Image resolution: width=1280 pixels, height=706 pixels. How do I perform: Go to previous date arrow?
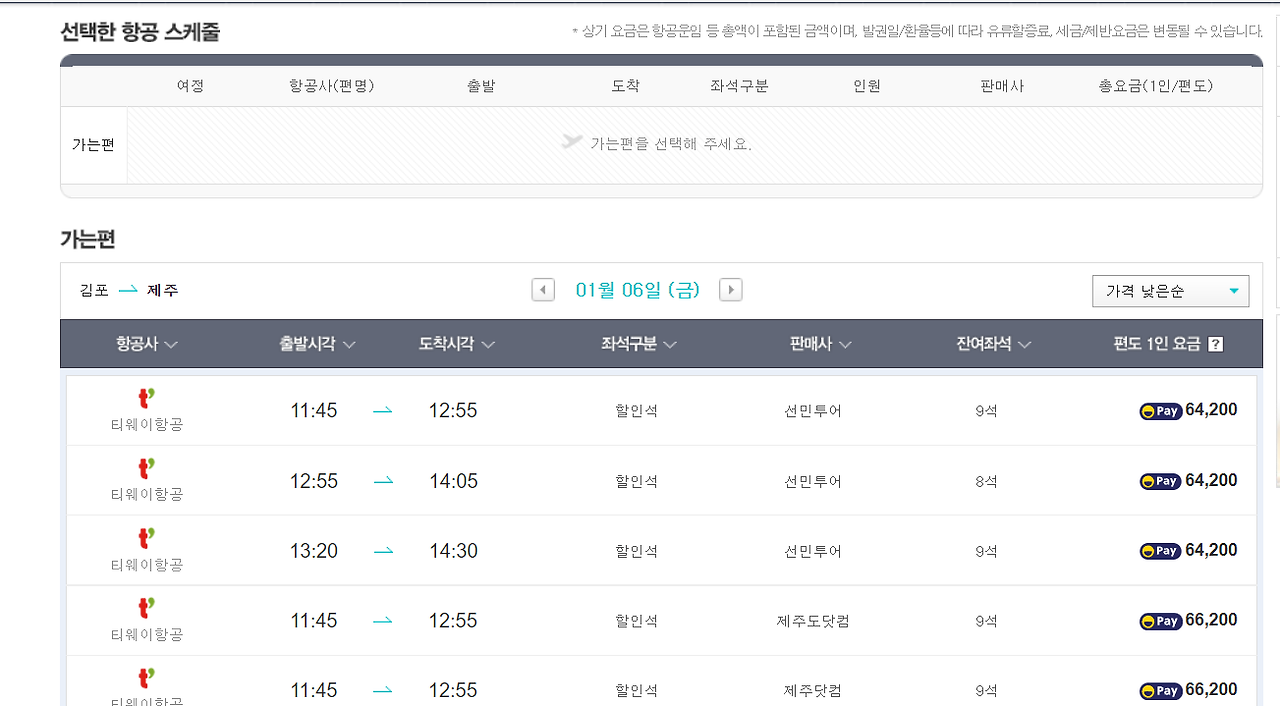tap(543, 290)
